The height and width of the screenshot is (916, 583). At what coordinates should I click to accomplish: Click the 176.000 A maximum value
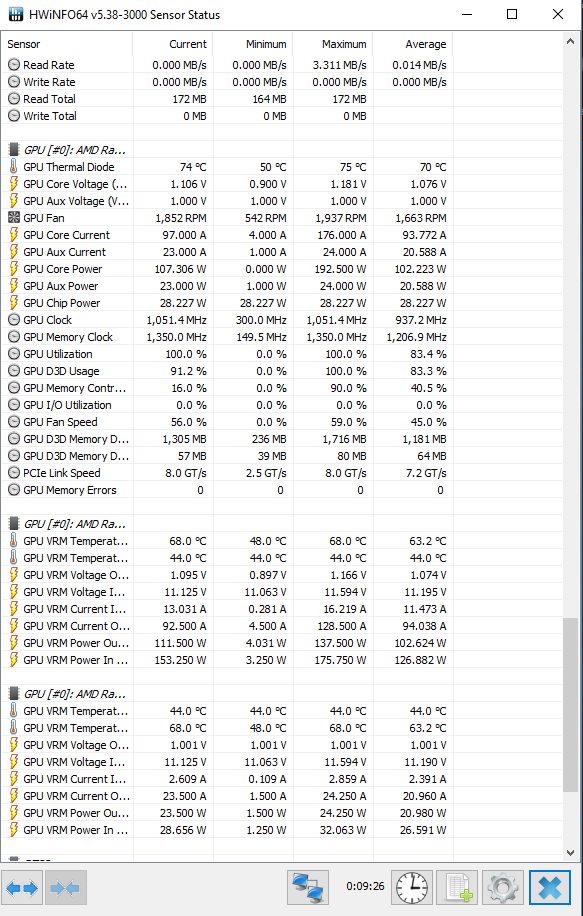click(341, 235)
